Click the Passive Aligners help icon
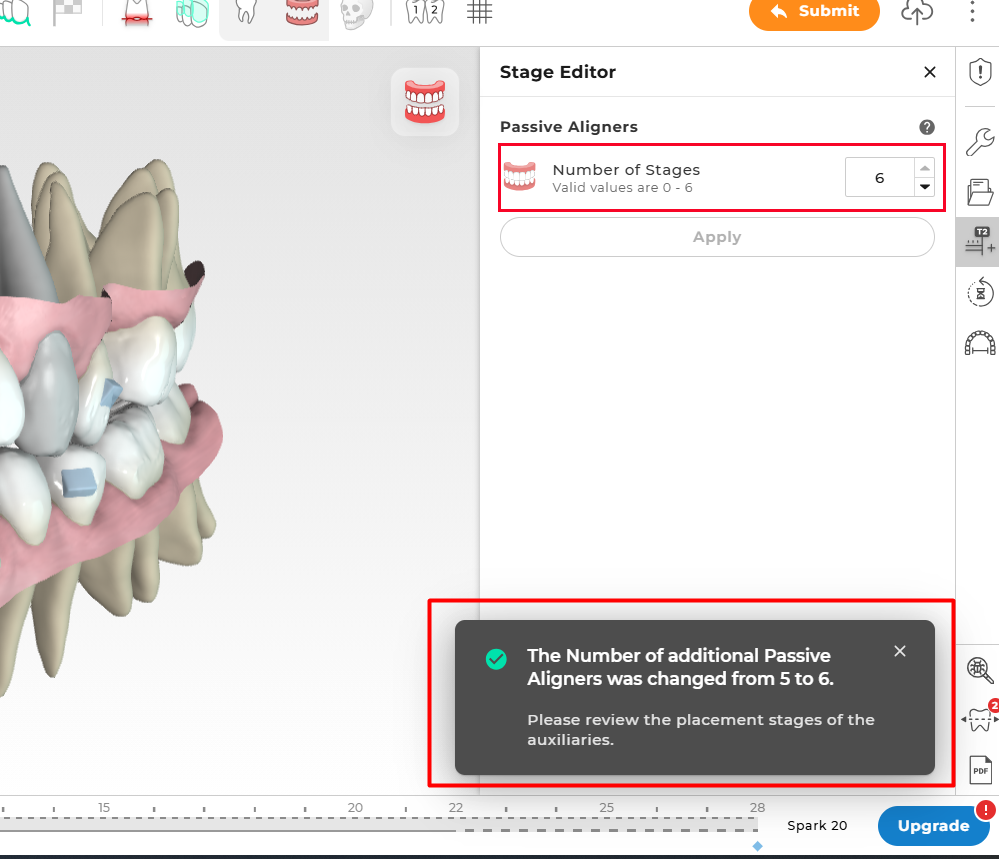Screen dimensions: 999x859 point(926,127)
